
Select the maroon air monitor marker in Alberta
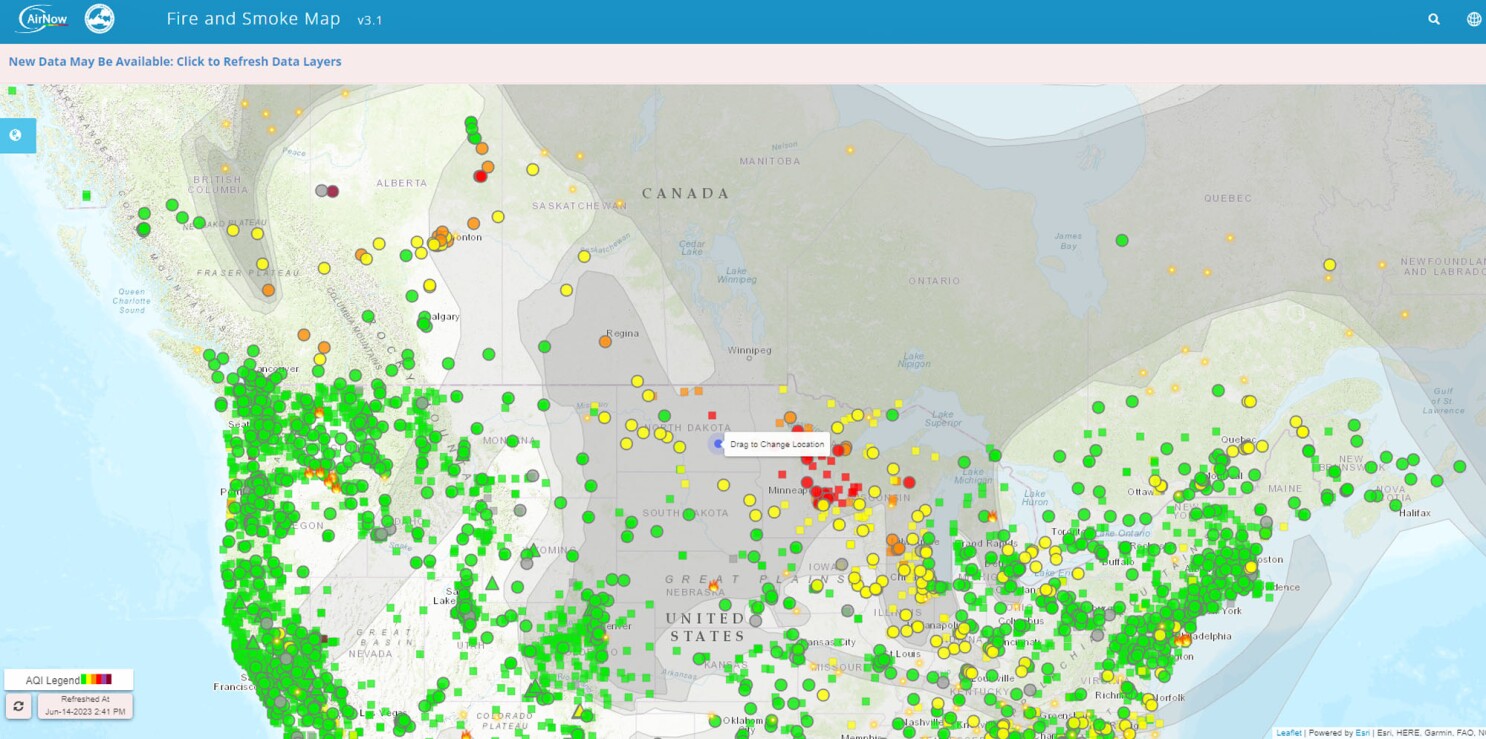[x=333, y=191]
